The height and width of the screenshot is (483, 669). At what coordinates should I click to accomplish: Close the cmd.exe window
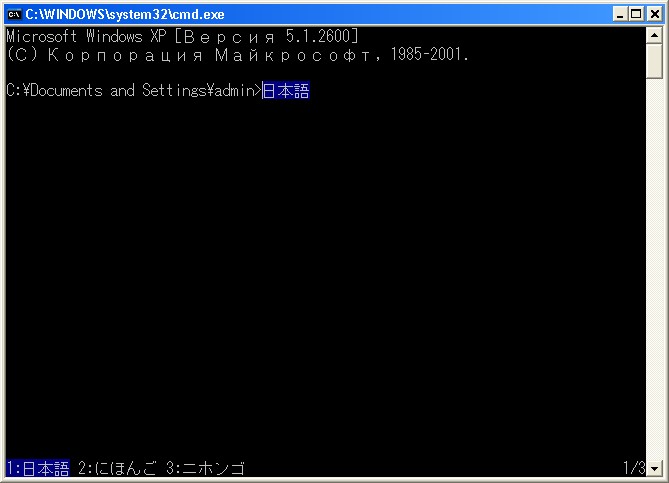[x=654, y=15]
